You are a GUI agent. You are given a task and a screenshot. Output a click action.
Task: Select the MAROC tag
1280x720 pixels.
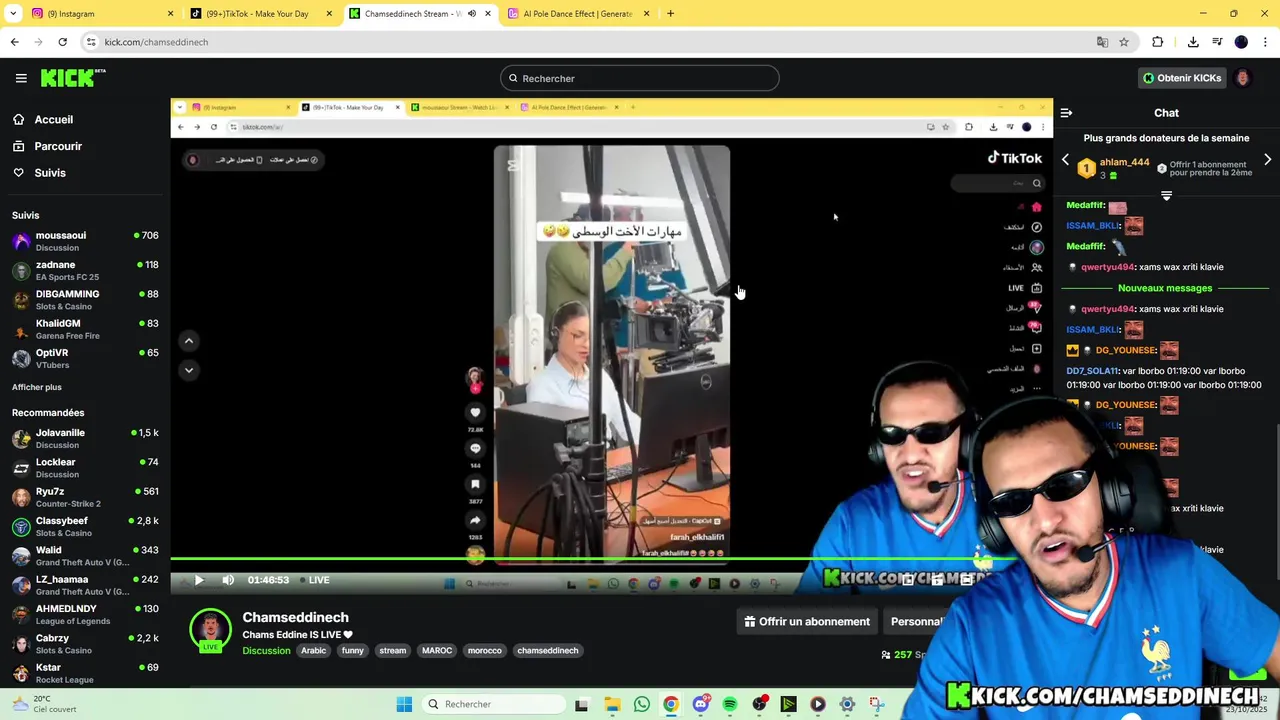pos(437,651)
